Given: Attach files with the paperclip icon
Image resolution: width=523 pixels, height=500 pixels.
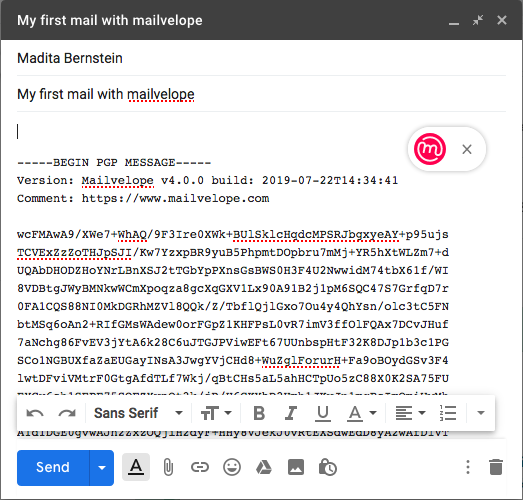Looking at the screenshot, I should (x=168, y=467).
